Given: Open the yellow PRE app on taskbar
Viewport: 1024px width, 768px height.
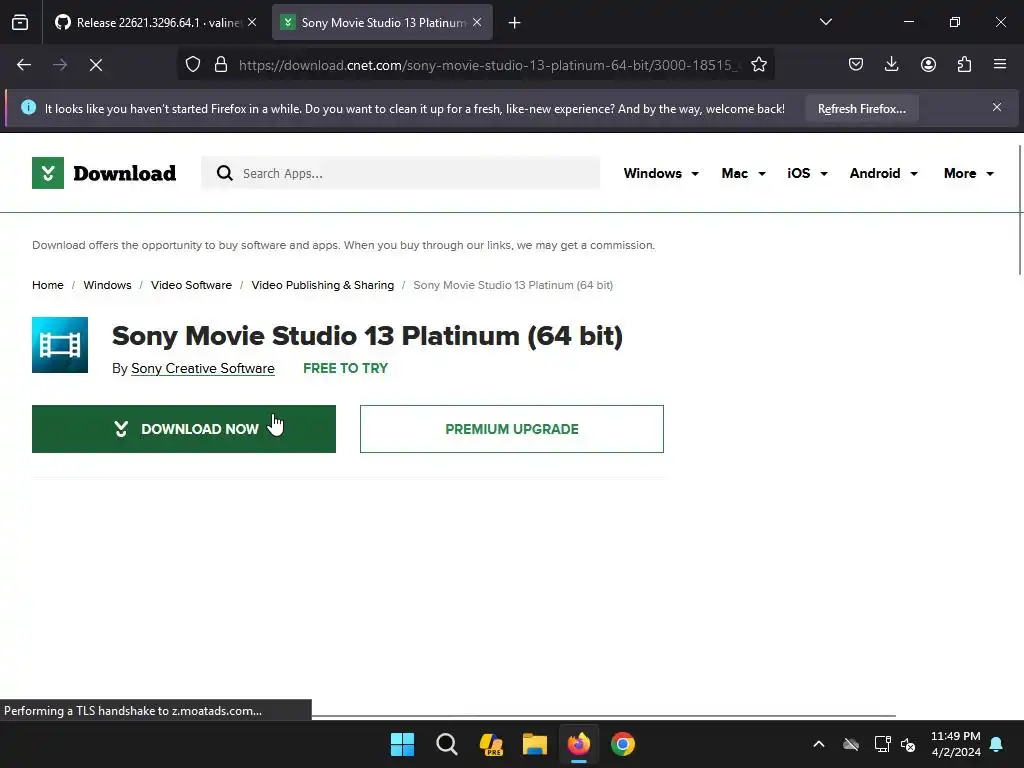Looking at the screenshot, I should click(x=490, y=744).
